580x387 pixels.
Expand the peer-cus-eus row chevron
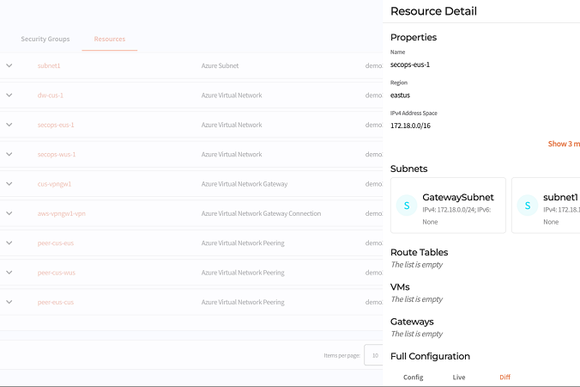point(9,243)
